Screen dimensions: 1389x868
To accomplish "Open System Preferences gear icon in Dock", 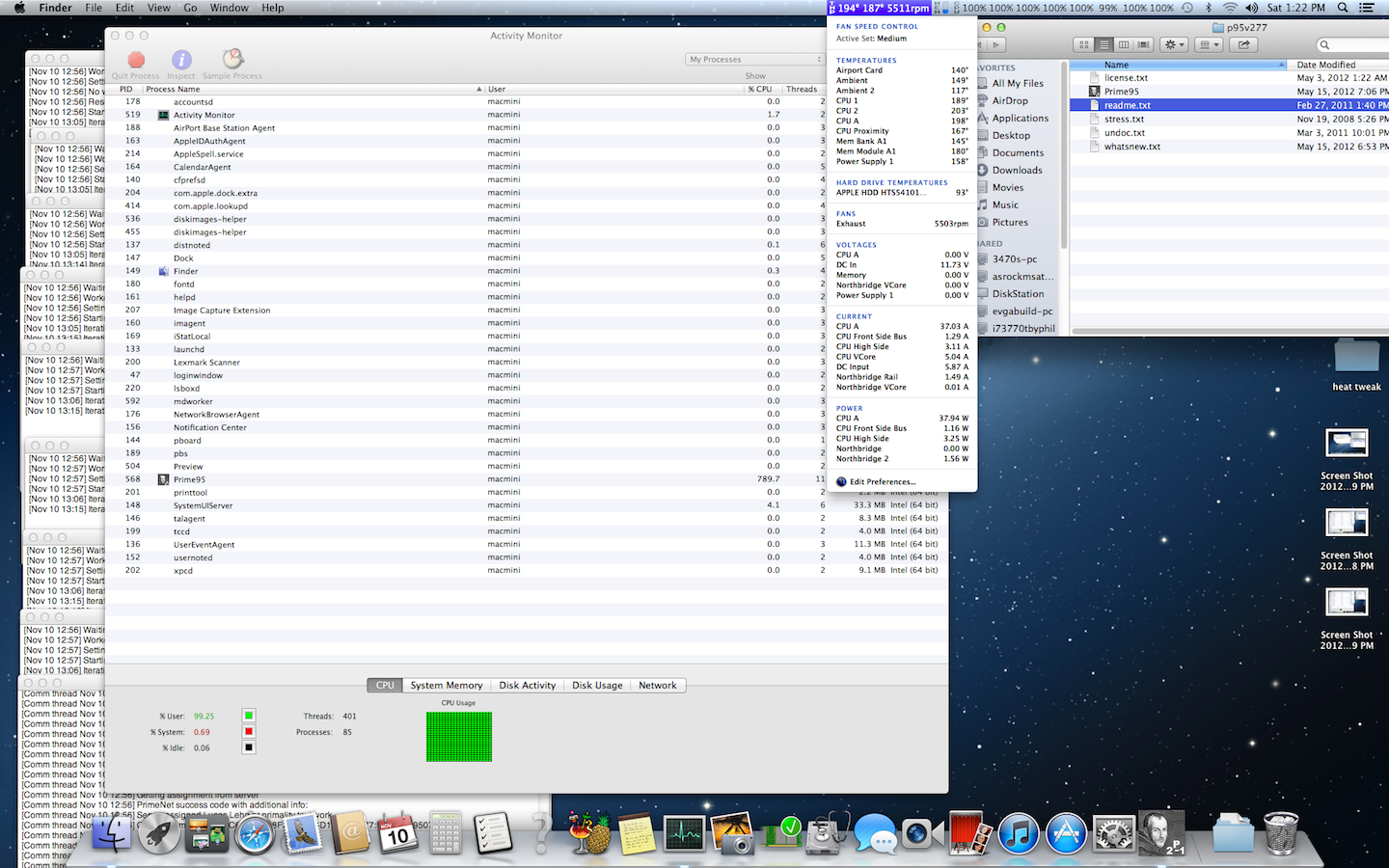I will tap(1114, 832).
